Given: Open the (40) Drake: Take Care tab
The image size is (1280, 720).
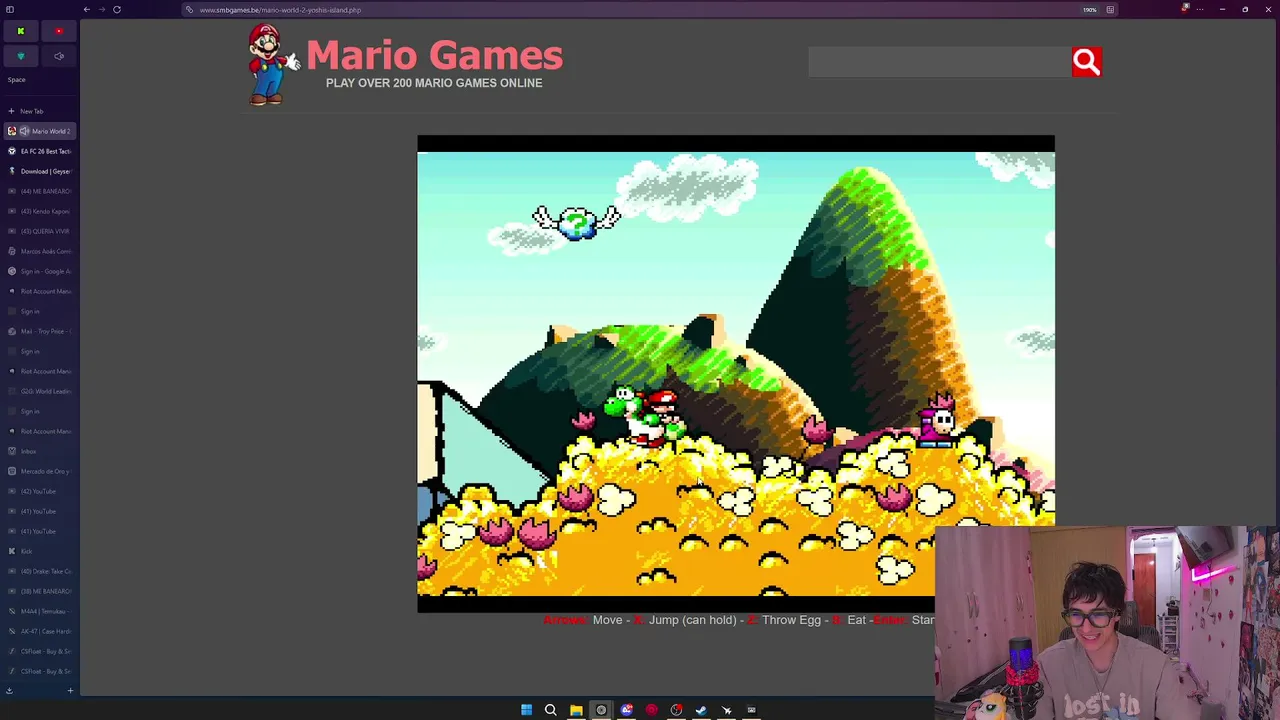Looking at the screenshot, I should pos(40,571).
